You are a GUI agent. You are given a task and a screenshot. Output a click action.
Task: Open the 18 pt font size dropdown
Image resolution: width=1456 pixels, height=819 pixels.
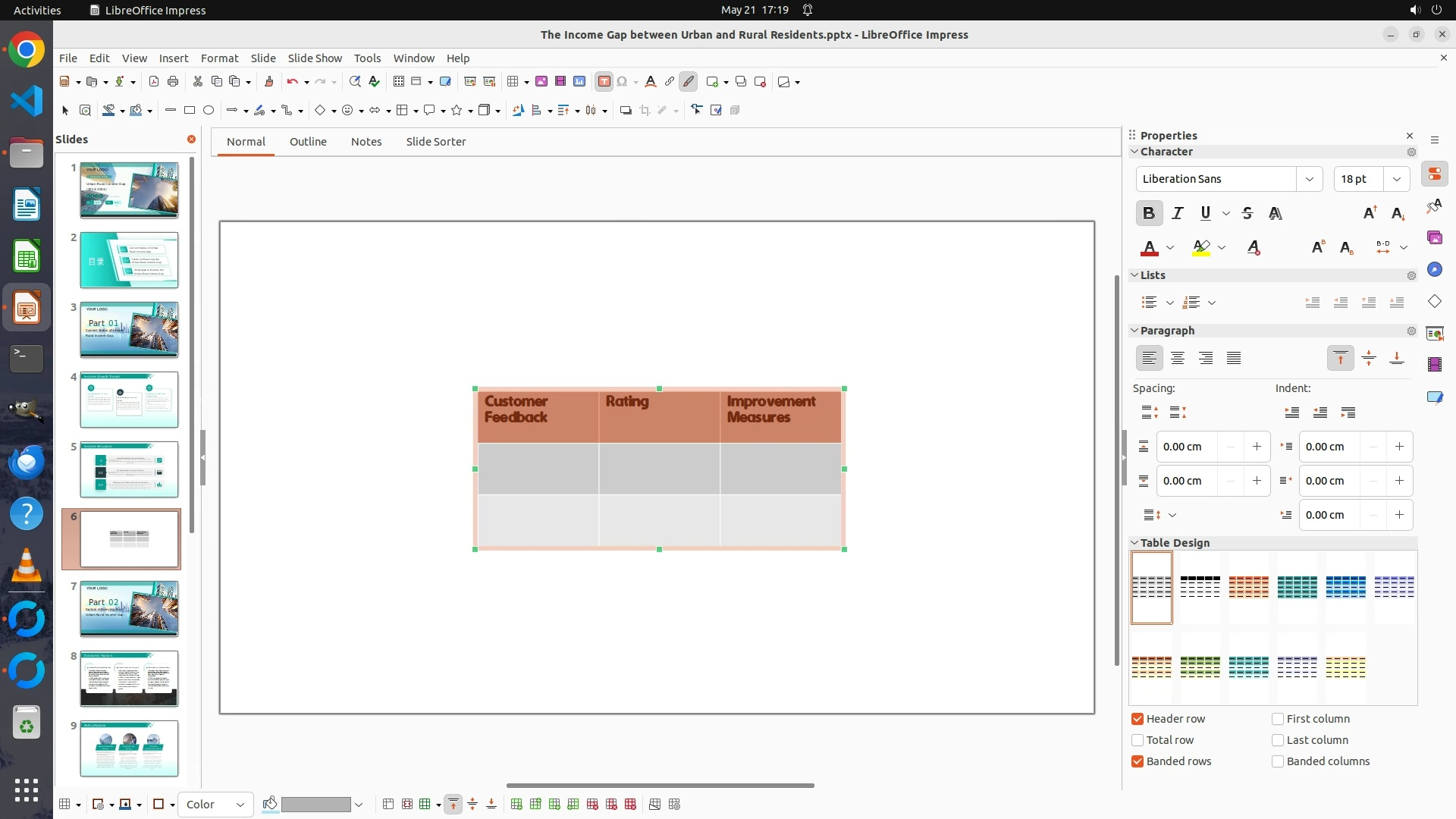1396,179
